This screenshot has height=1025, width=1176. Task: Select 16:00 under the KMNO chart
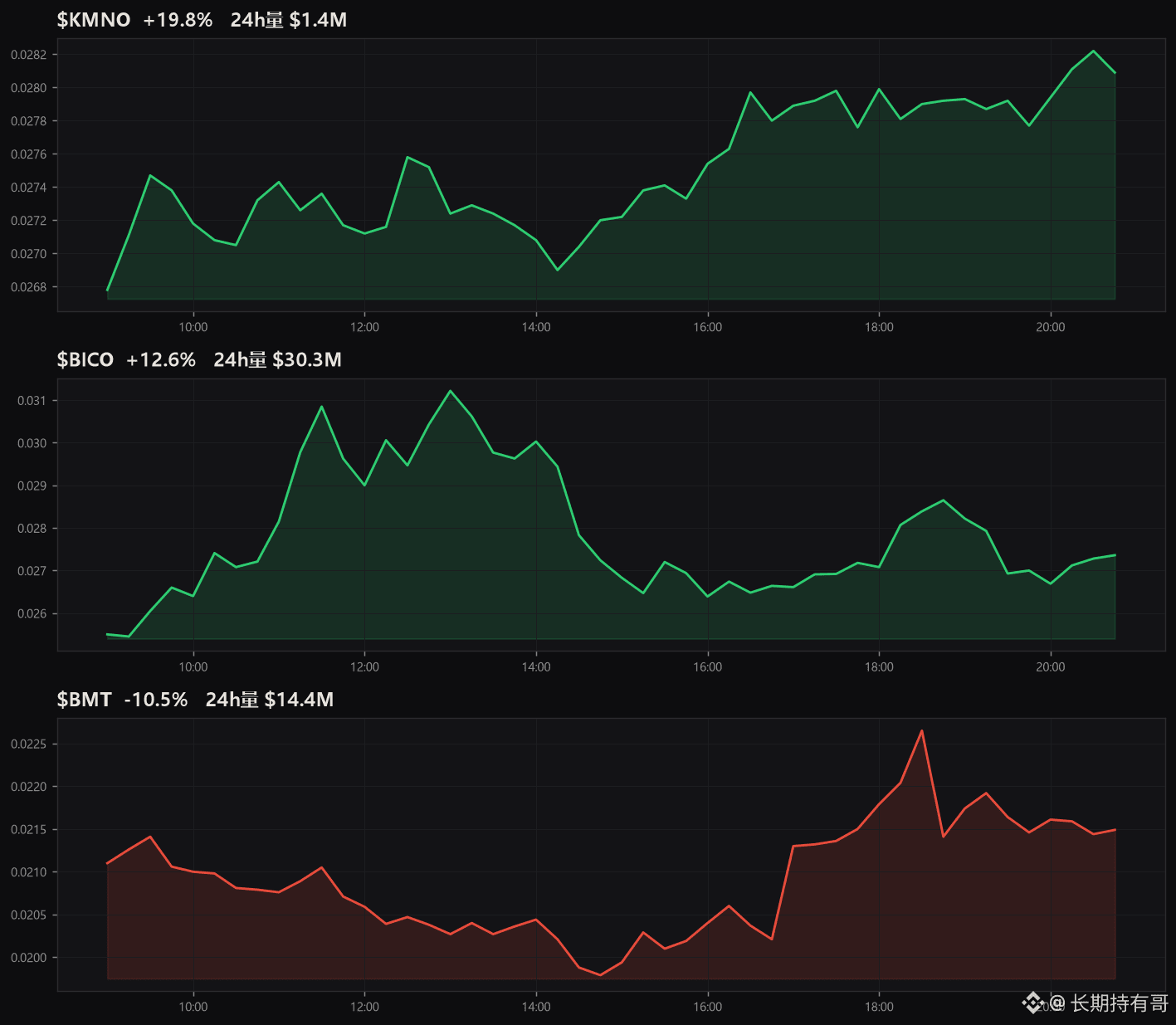[x=708, y=327]
